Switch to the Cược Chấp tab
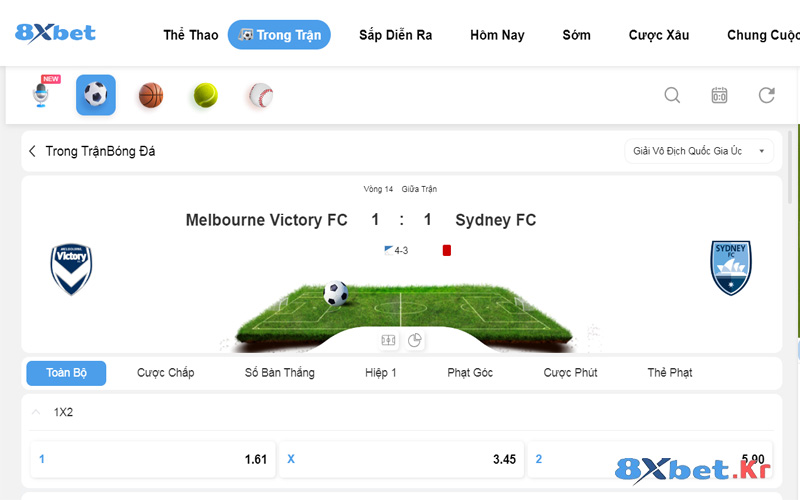800x500 pixels. tap(166, 373)
